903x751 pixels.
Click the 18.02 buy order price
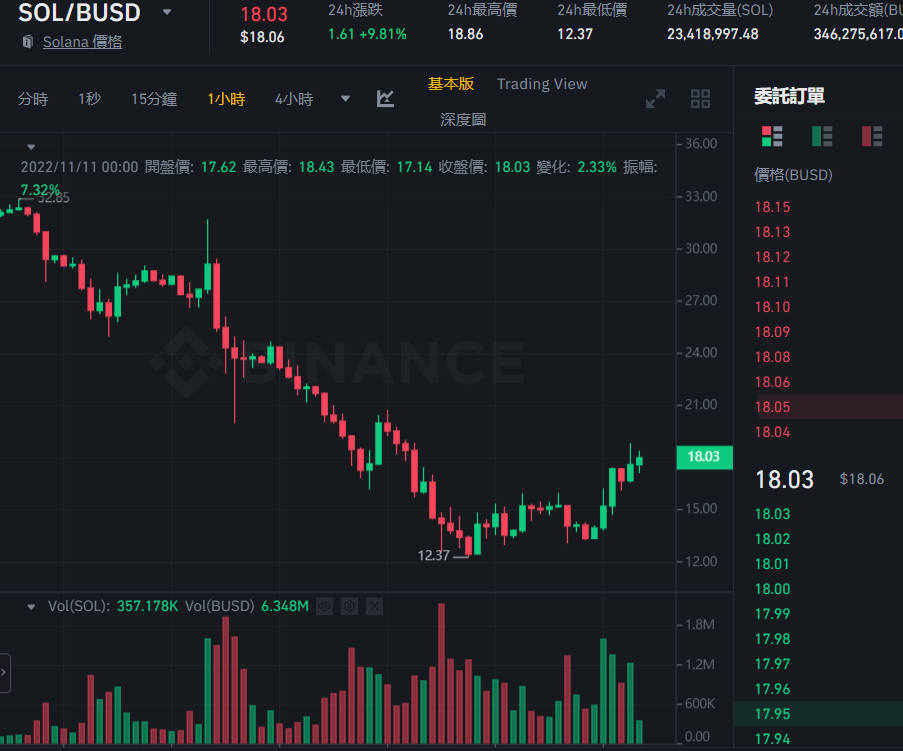(772, 539)
